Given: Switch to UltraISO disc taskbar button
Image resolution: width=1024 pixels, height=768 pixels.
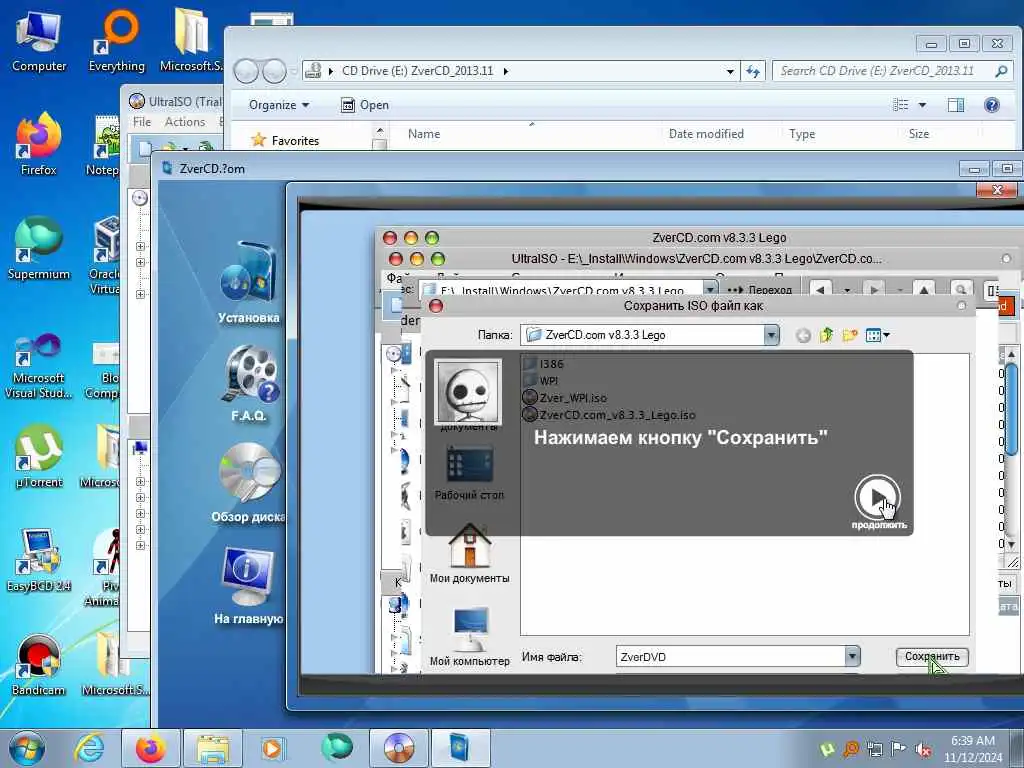Looking at the screenshot, I should click(398, 748).
